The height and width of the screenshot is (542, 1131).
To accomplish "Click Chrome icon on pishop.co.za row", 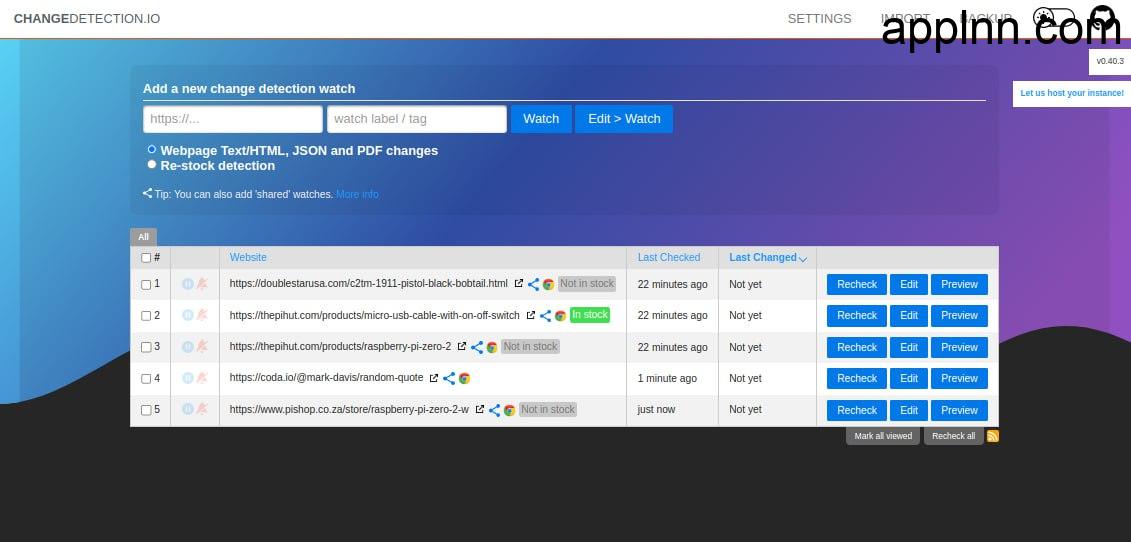I will point(509,410).
